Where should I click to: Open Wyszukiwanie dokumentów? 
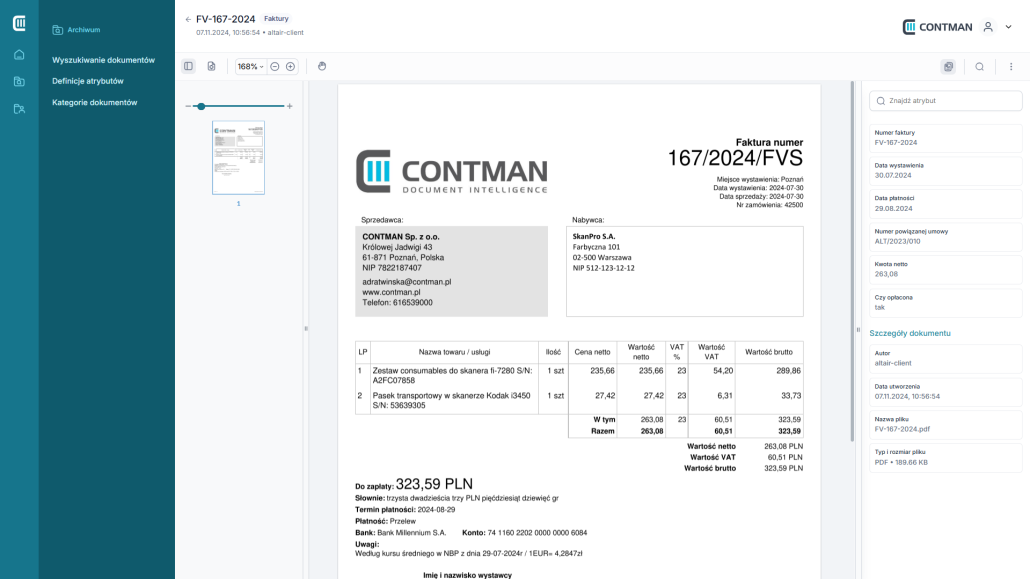pyautogui.click(x=103, y=60)
